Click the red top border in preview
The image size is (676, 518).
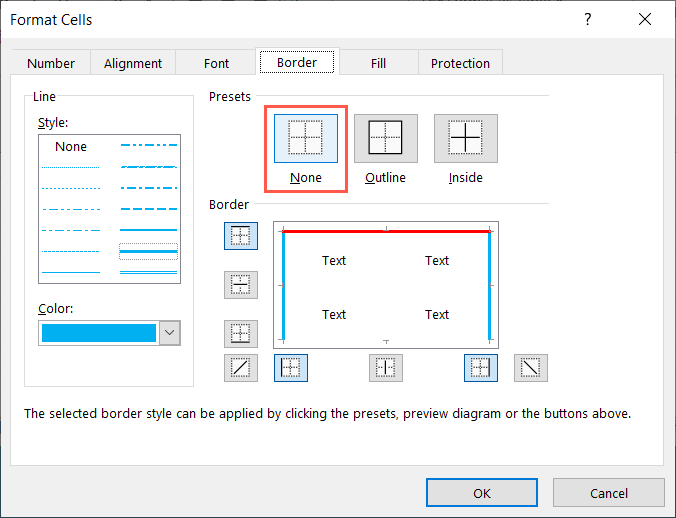(386, 232)
